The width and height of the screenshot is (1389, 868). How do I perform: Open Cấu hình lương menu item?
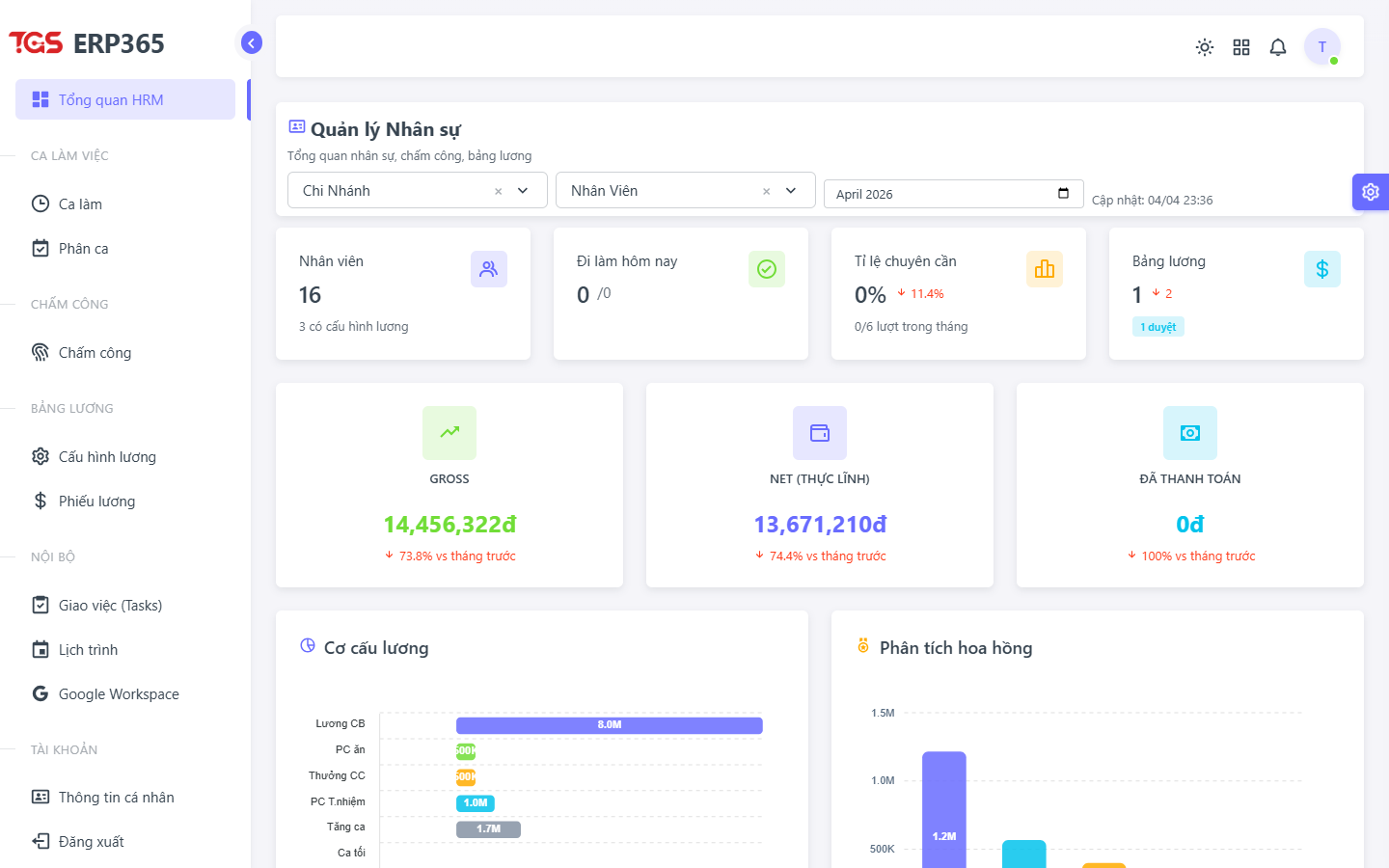coord(125,456)
